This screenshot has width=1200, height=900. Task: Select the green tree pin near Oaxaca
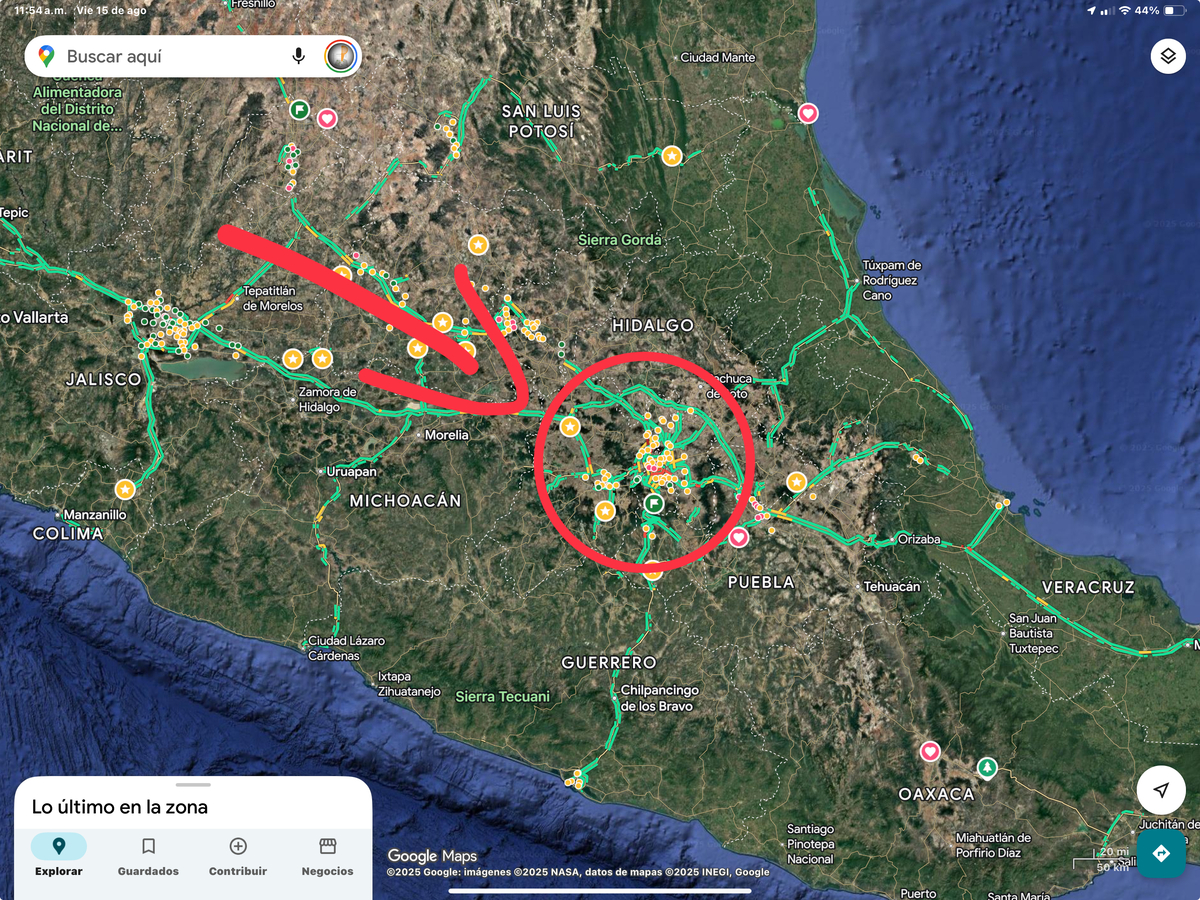coord(988,767)
